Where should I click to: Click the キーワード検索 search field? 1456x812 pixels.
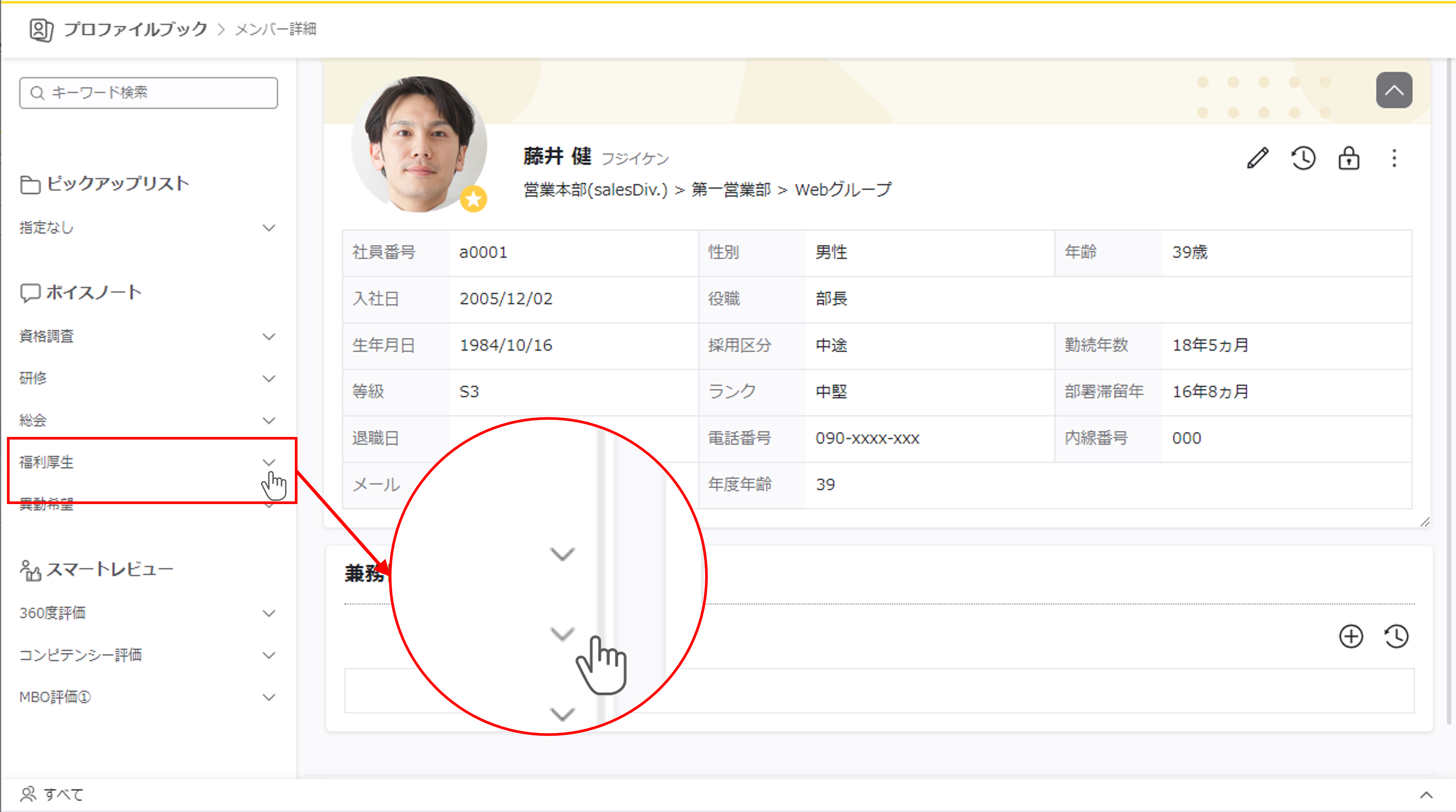tap(149, 93)
